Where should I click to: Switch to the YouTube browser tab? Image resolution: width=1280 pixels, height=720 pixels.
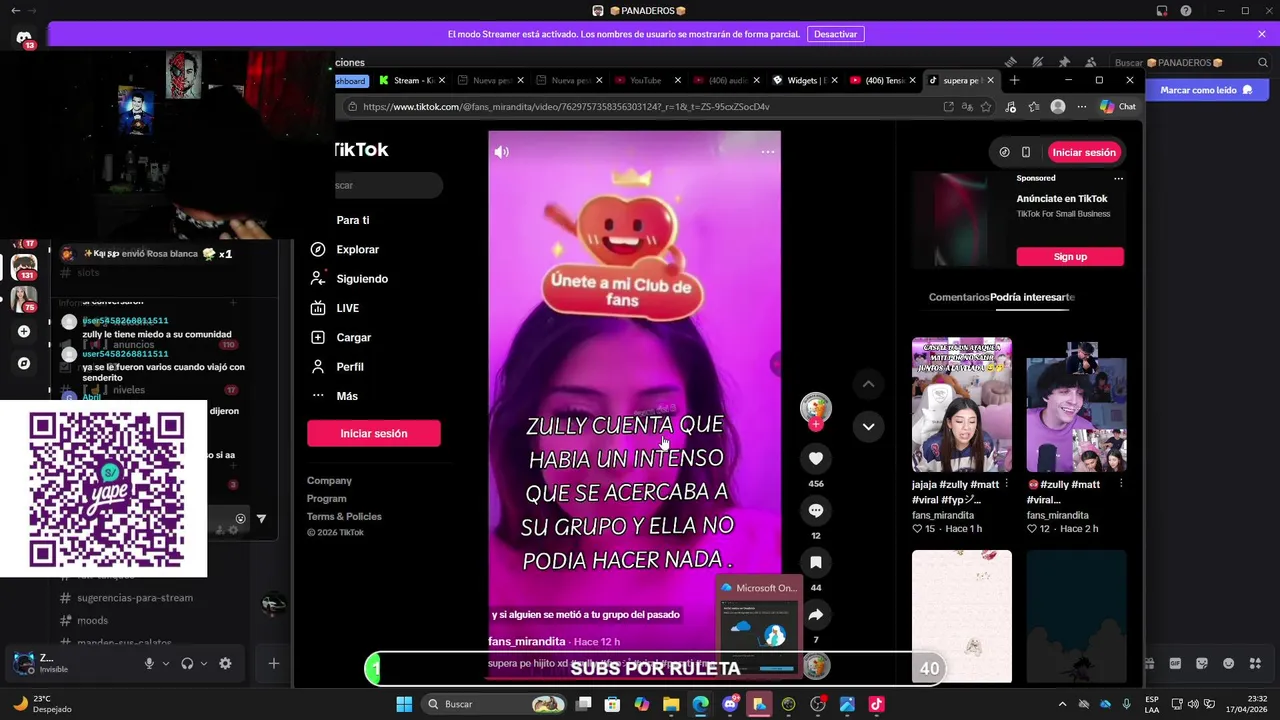click(x=645, y=80)
